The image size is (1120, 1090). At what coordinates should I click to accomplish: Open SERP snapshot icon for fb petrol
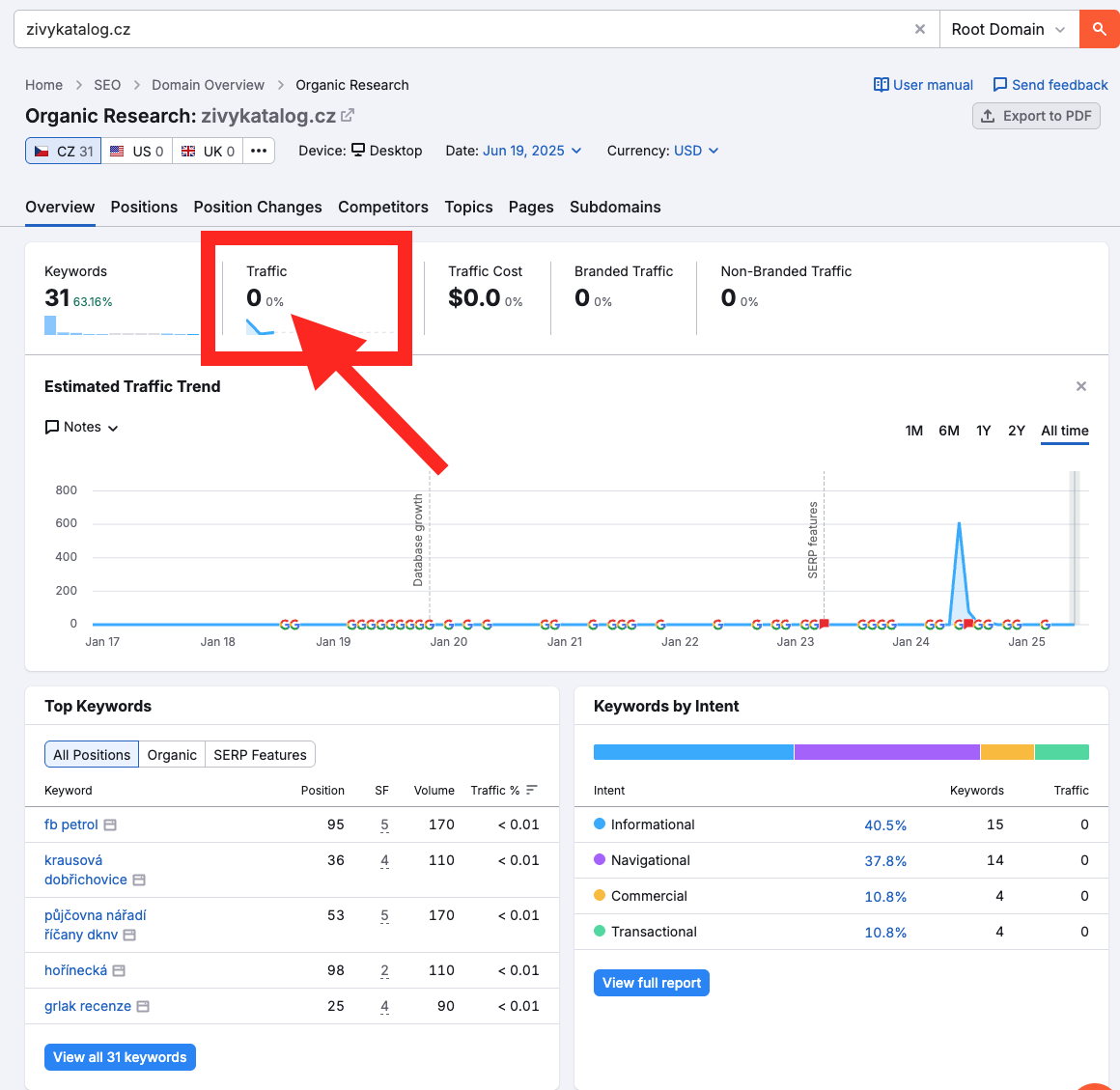110,825
